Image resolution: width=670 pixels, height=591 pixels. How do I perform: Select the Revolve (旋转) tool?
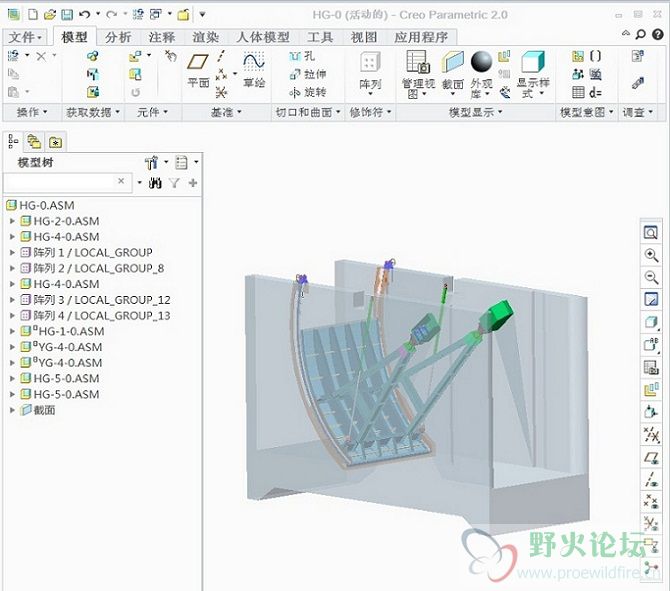pos(308,92)
